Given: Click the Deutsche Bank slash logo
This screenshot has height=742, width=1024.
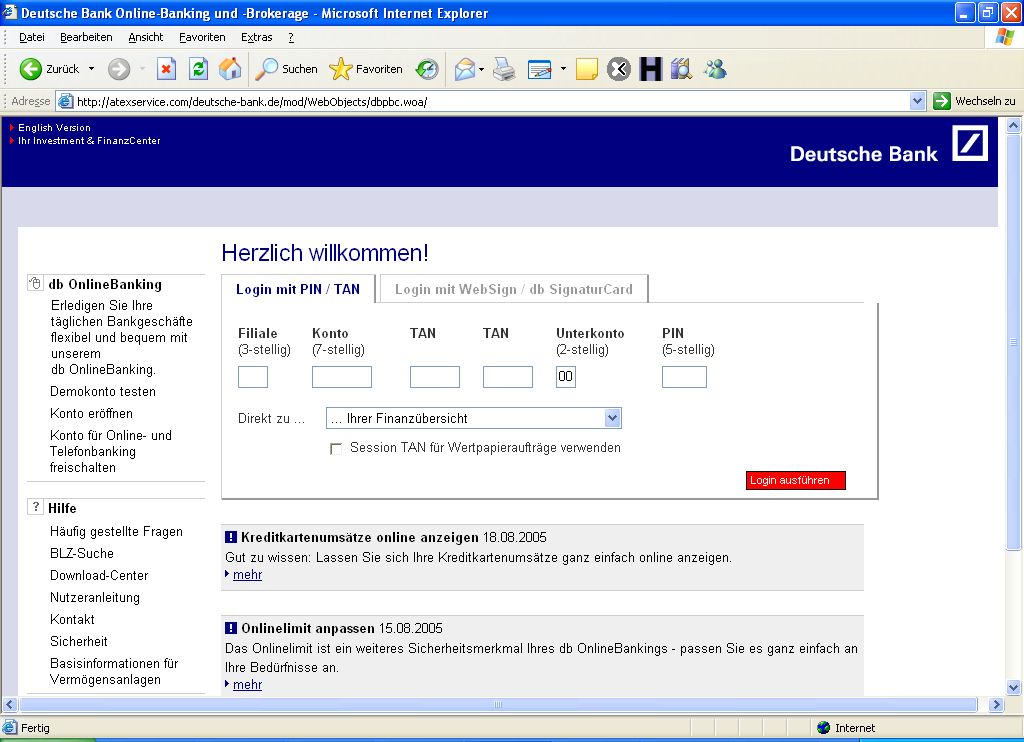Looking at the screenshot, I should point(970,143).
